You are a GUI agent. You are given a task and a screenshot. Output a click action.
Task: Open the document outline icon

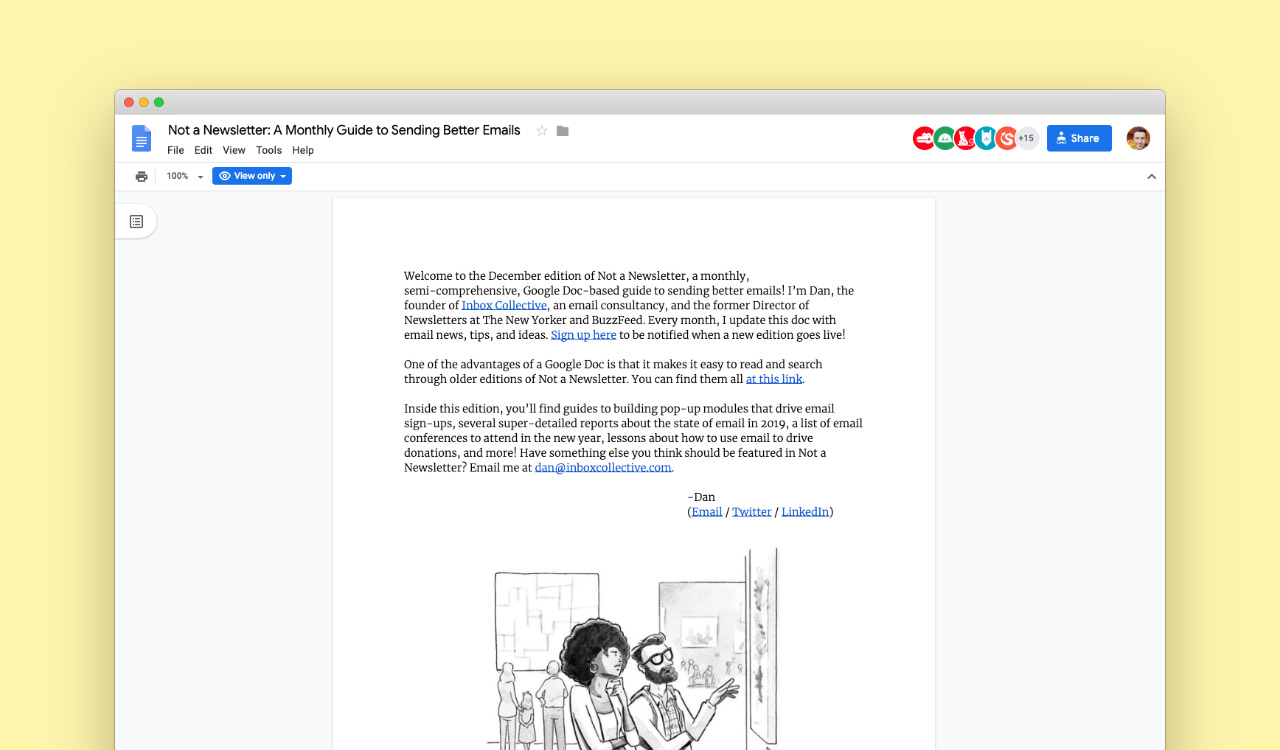[137, 221]
